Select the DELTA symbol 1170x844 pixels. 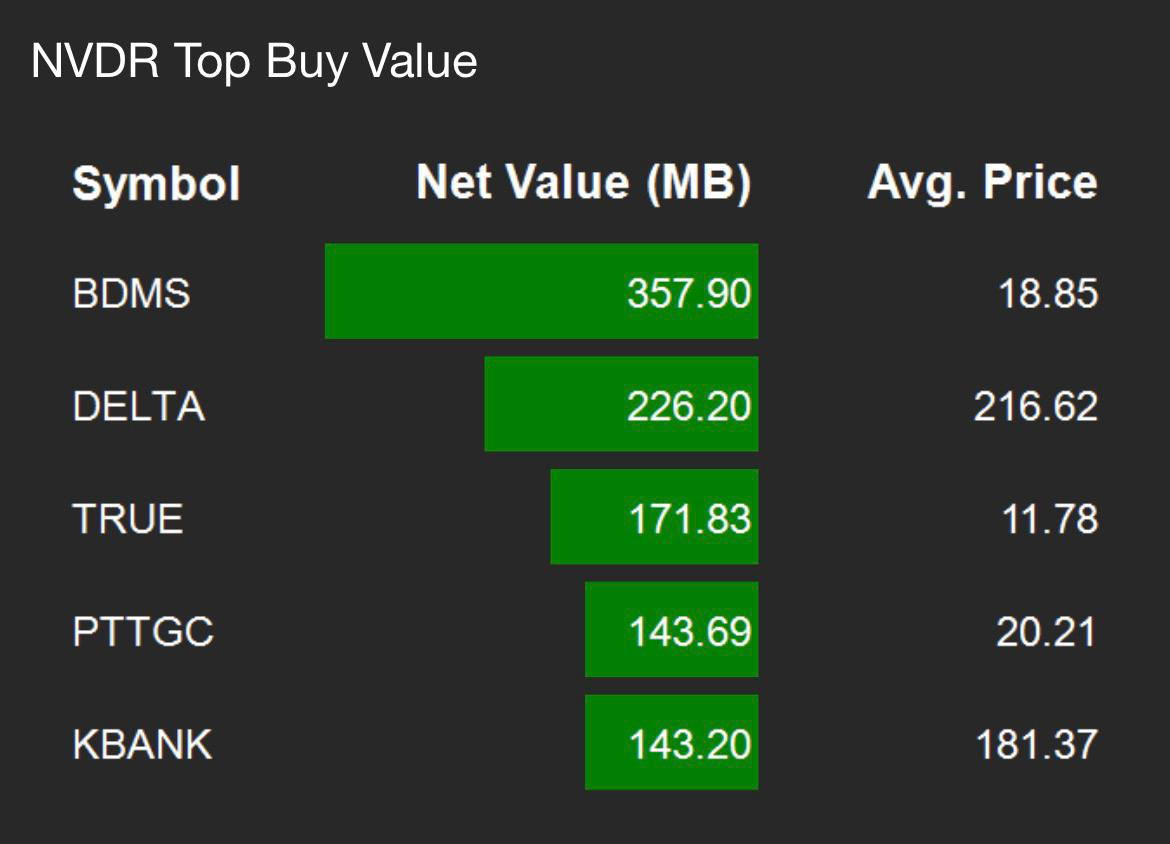pyautogui.click(x=138, y=407)
